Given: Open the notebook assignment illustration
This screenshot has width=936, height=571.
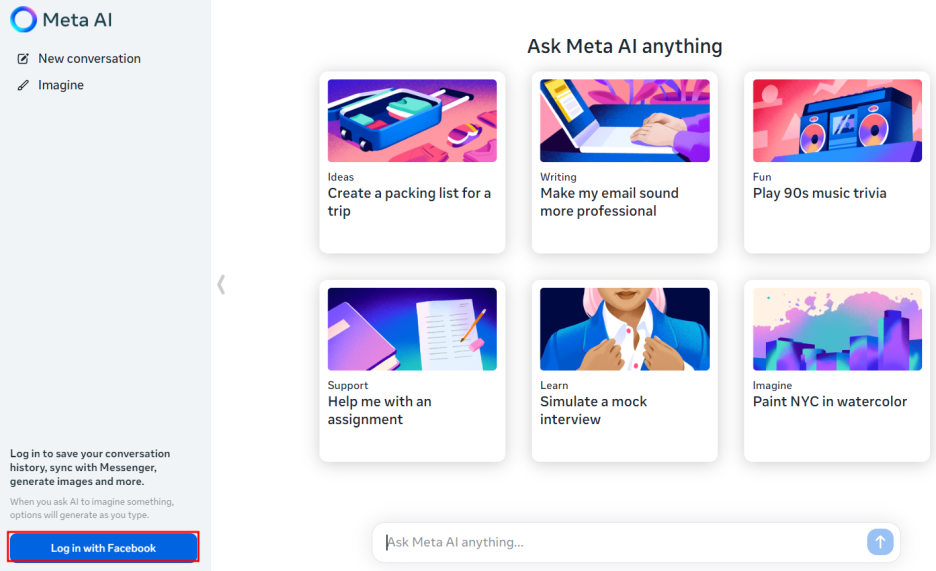Looking at the screenshot, I should [412, 329].
